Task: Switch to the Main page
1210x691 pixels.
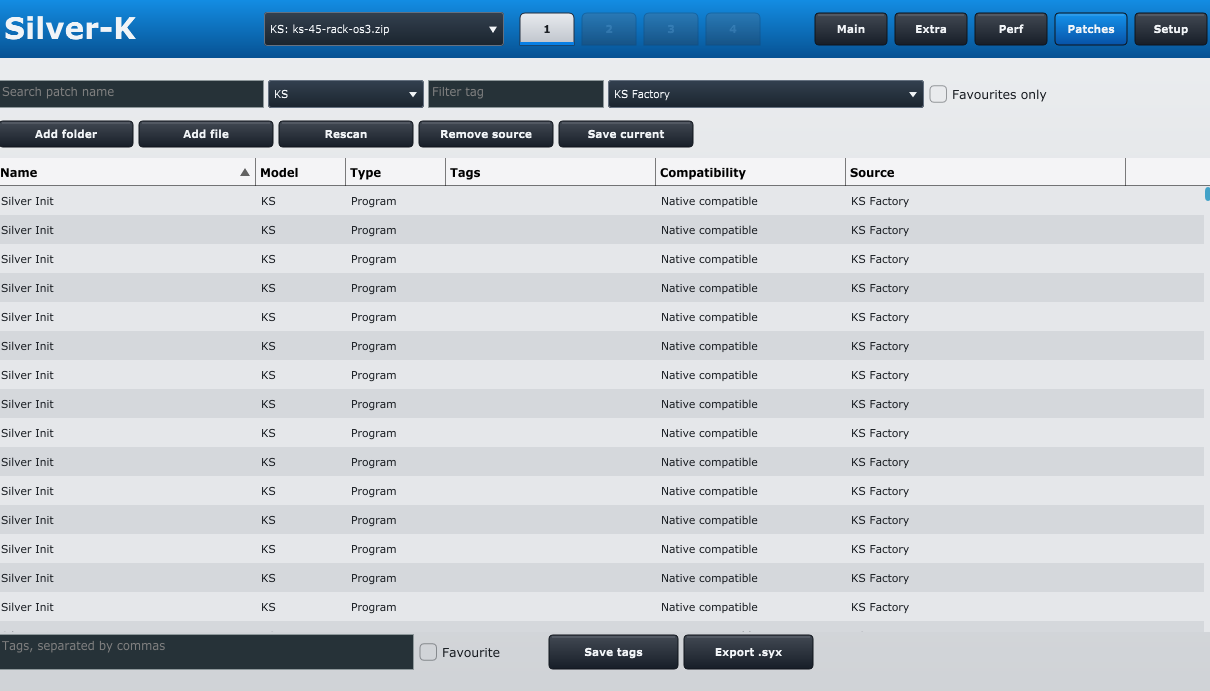Action: click(851, 29)
